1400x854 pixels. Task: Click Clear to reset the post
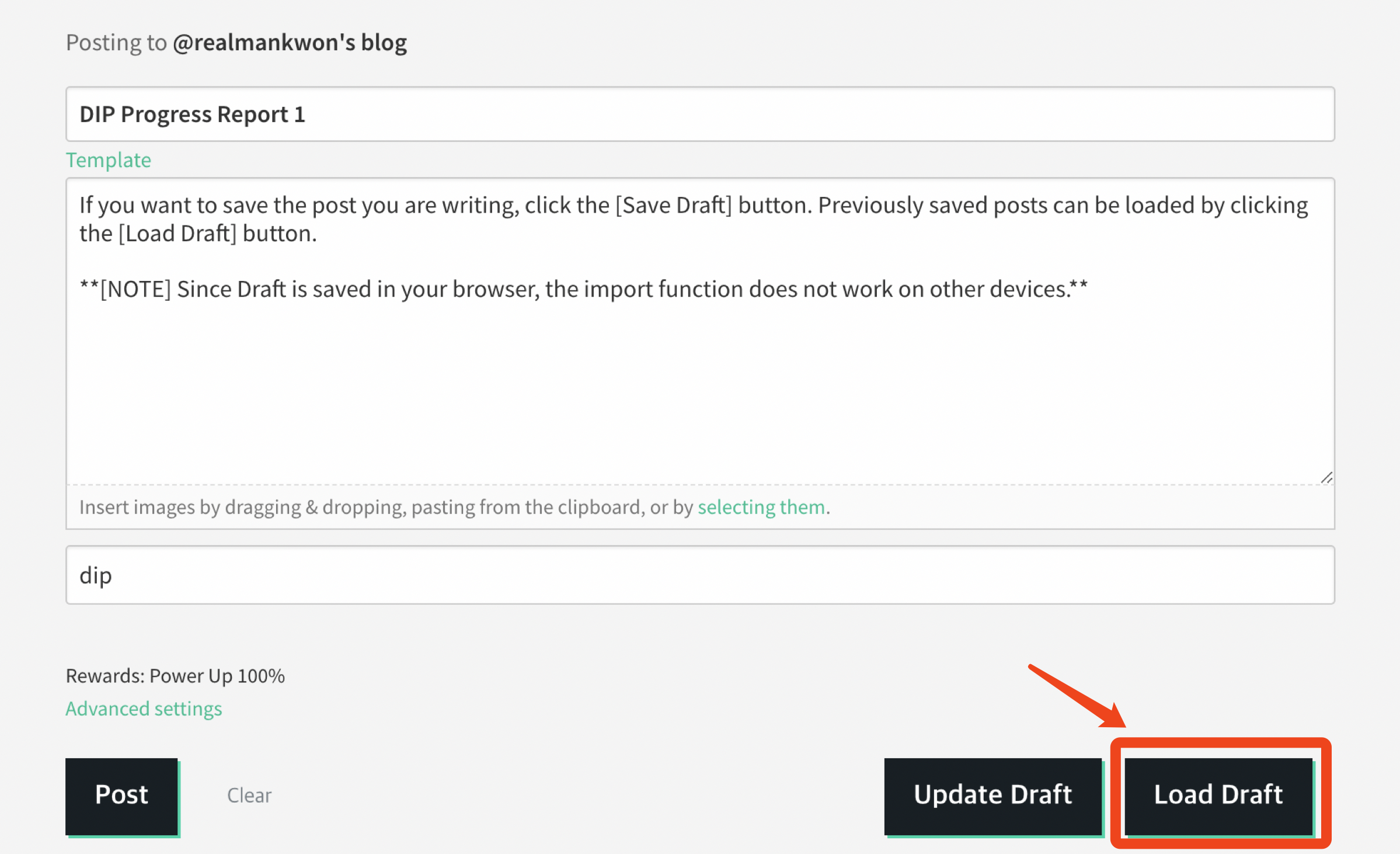coord(249,795)
